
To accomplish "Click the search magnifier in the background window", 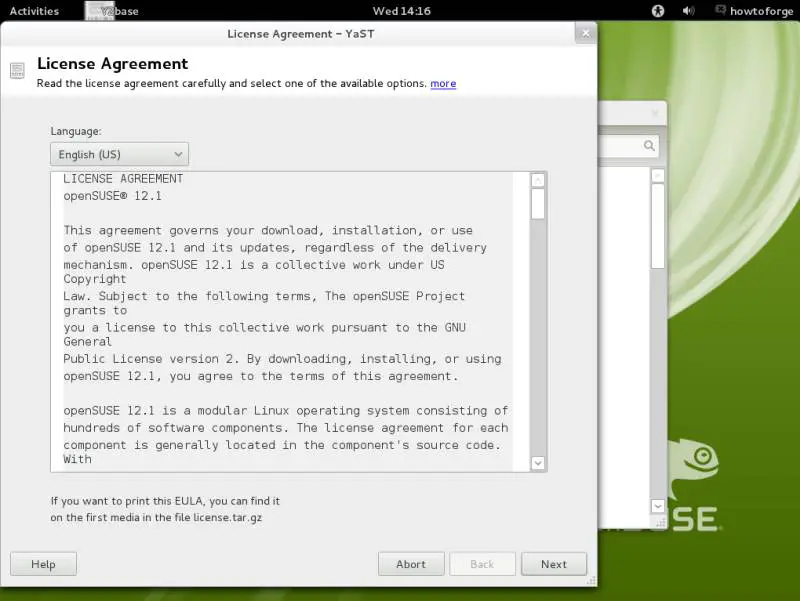I will pos(649,146).
